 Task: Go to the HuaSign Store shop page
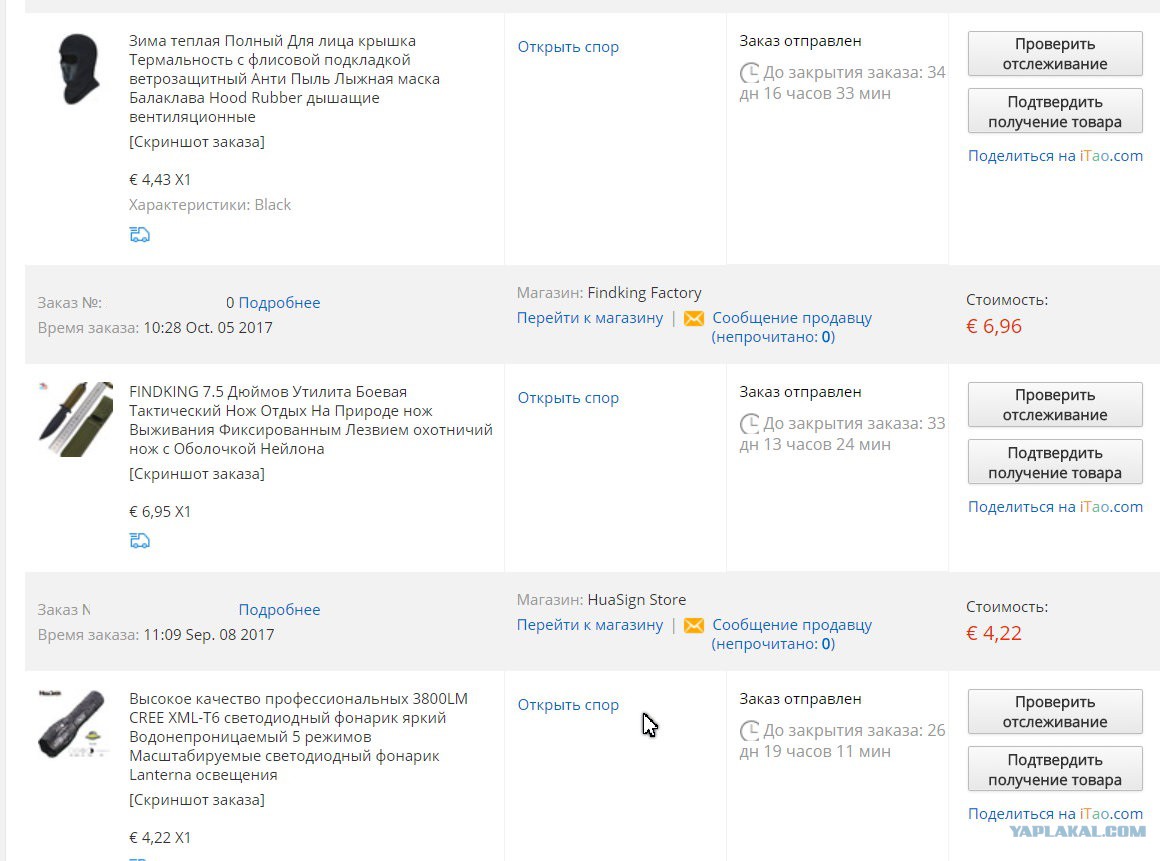point(590,625)
